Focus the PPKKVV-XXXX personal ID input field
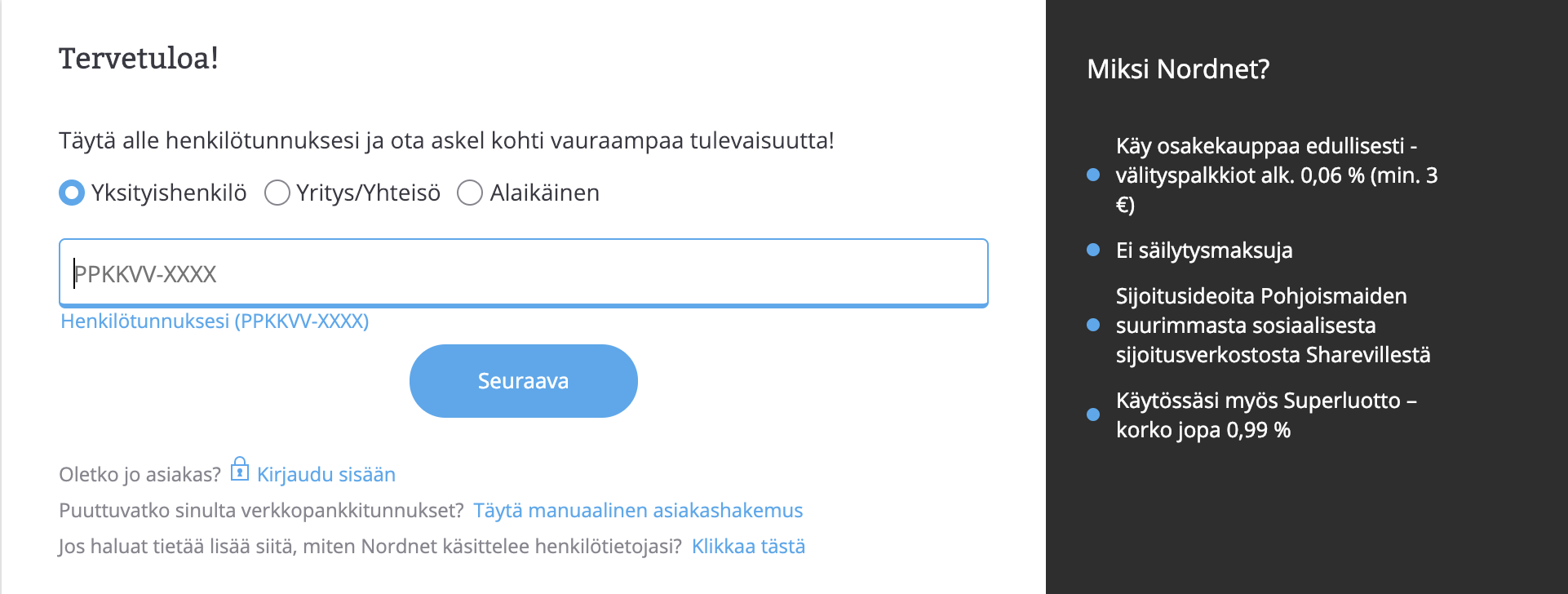The width and height of the screenshot is (1568, 594). tap(523, 273)
